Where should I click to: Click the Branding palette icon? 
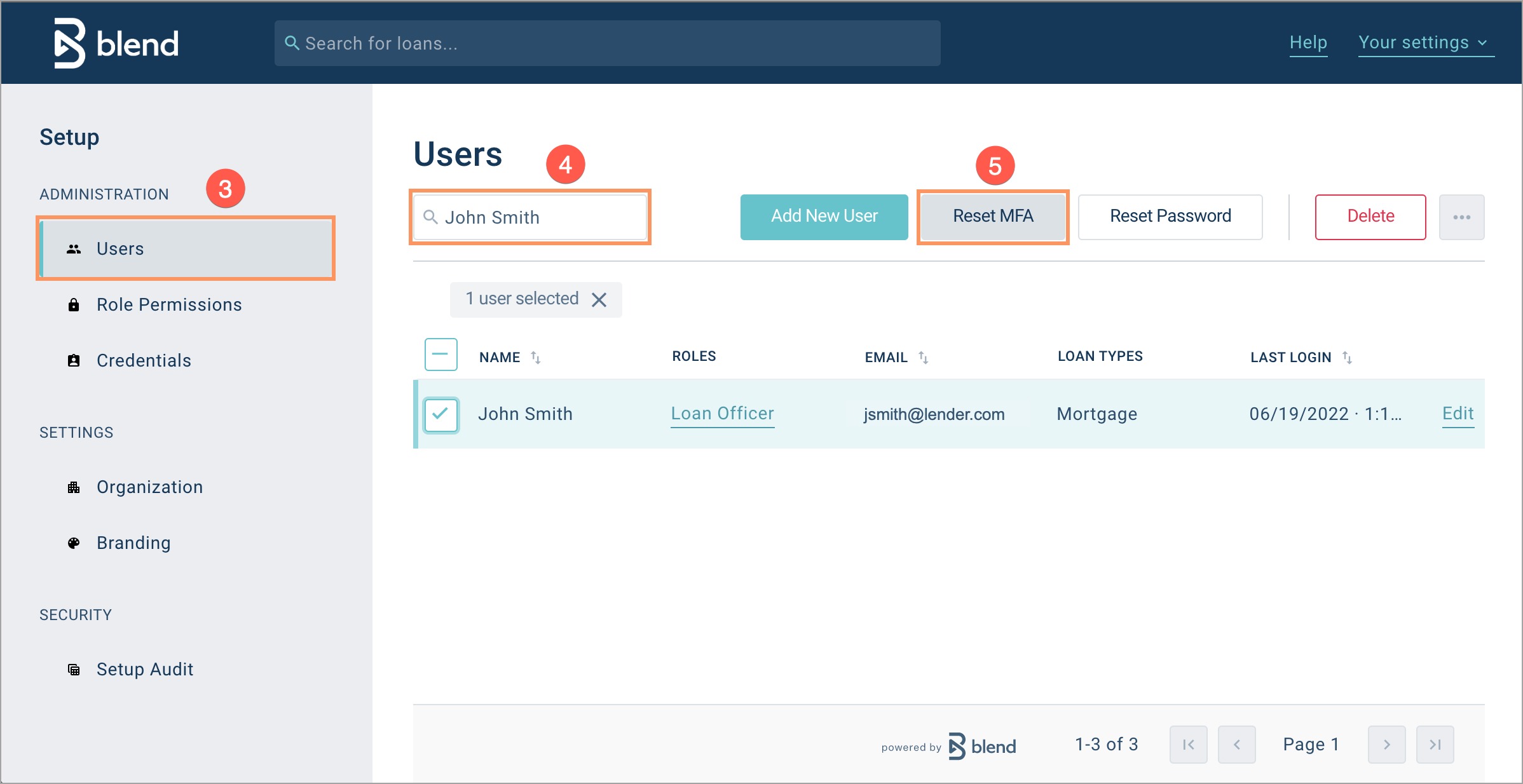tap(74, 543)
